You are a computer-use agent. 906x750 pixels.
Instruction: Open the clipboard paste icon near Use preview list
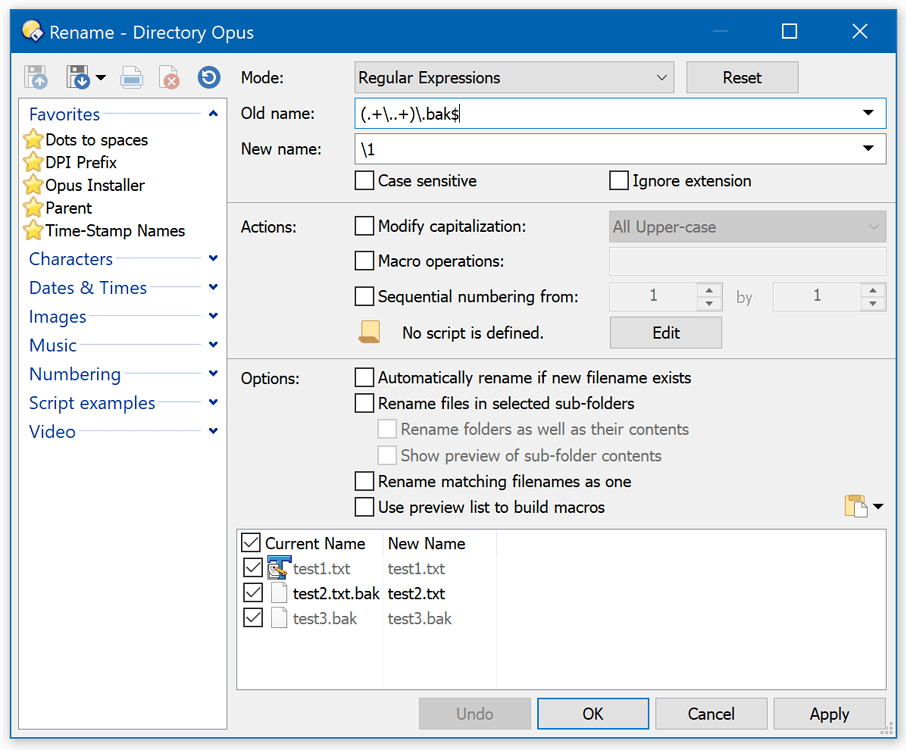point(856,506)
